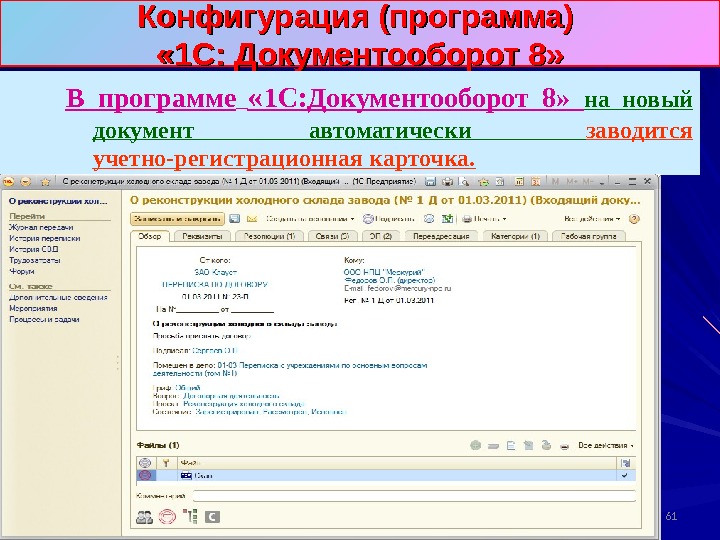Click the grey minus remove file icon

(x=493, y=446)
